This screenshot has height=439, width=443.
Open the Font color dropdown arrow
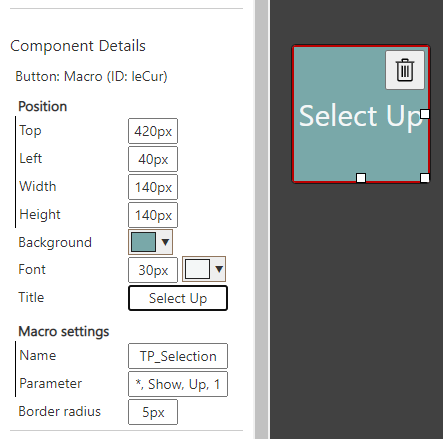coord(219,269)
